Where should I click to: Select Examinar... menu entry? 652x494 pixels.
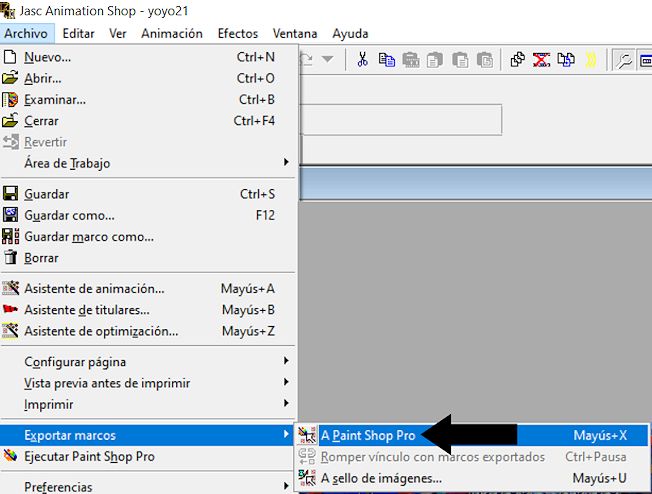point(148,99)
